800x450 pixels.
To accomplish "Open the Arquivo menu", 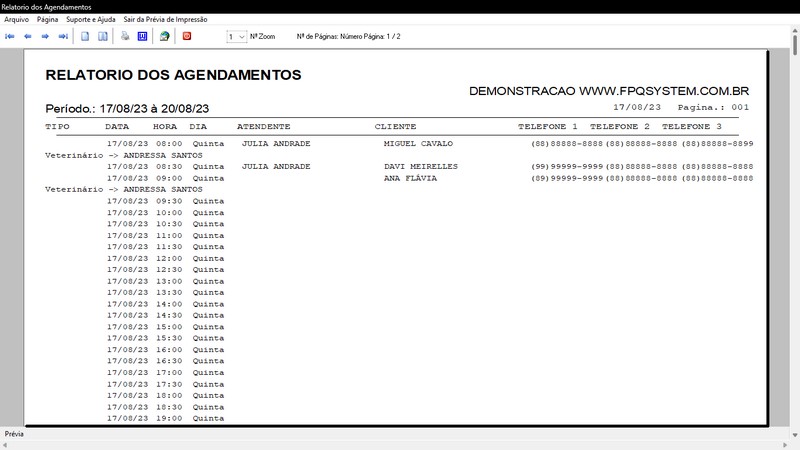I will (x=17, y=19).
